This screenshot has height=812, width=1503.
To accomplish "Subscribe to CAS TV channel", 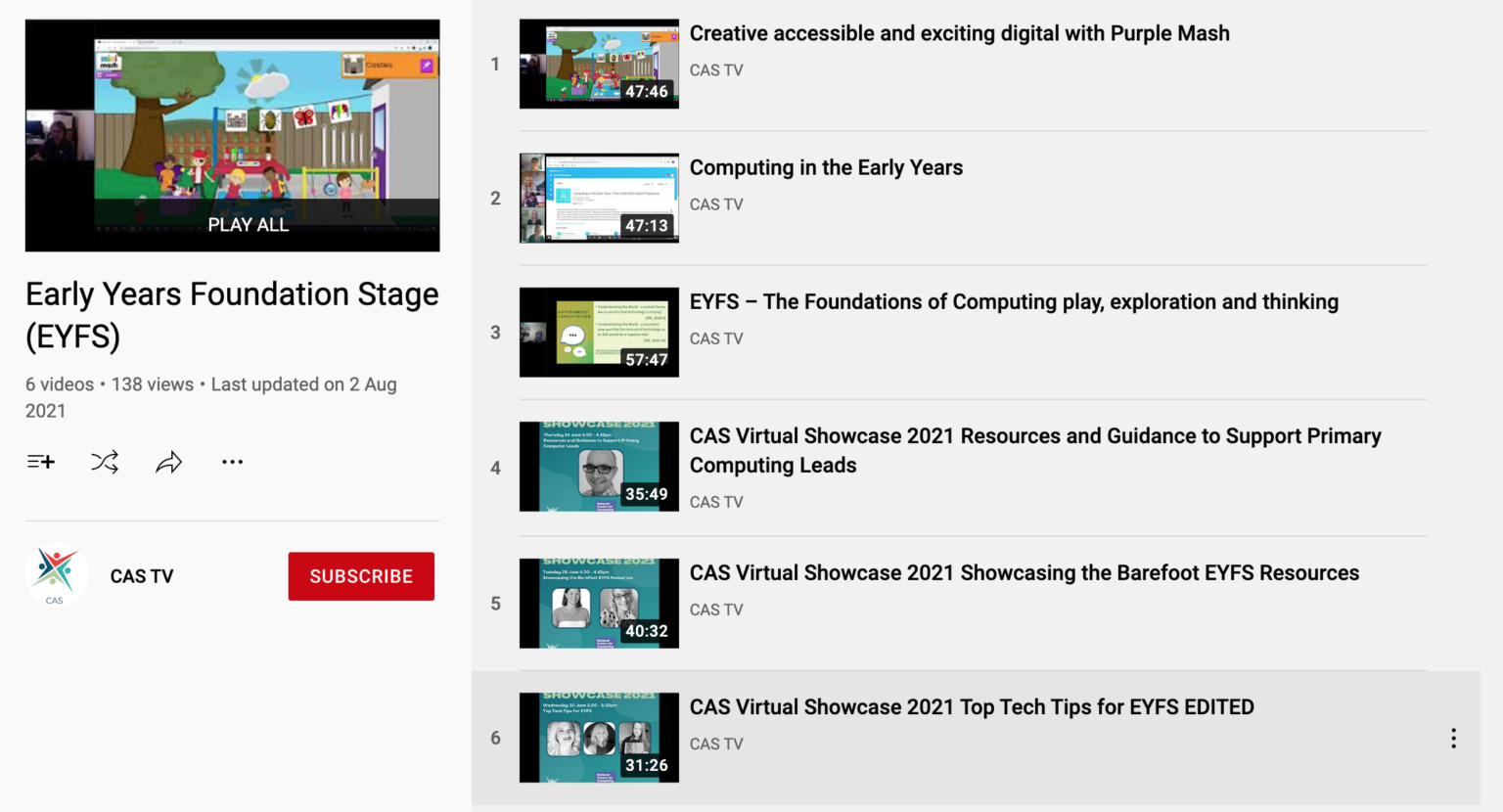I will (x=361, y=575).
